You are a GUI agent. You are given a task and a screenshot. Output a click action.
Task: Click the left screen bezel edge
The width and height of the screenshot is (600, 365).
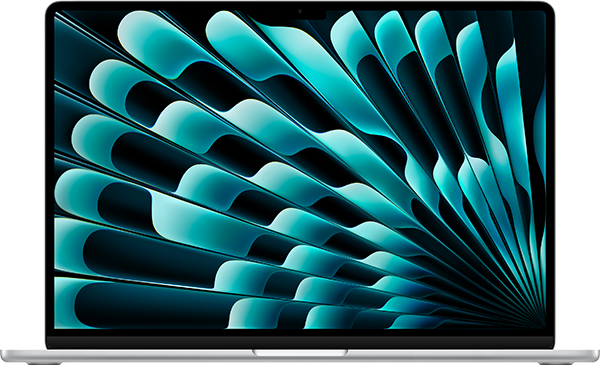click(50, 172)
